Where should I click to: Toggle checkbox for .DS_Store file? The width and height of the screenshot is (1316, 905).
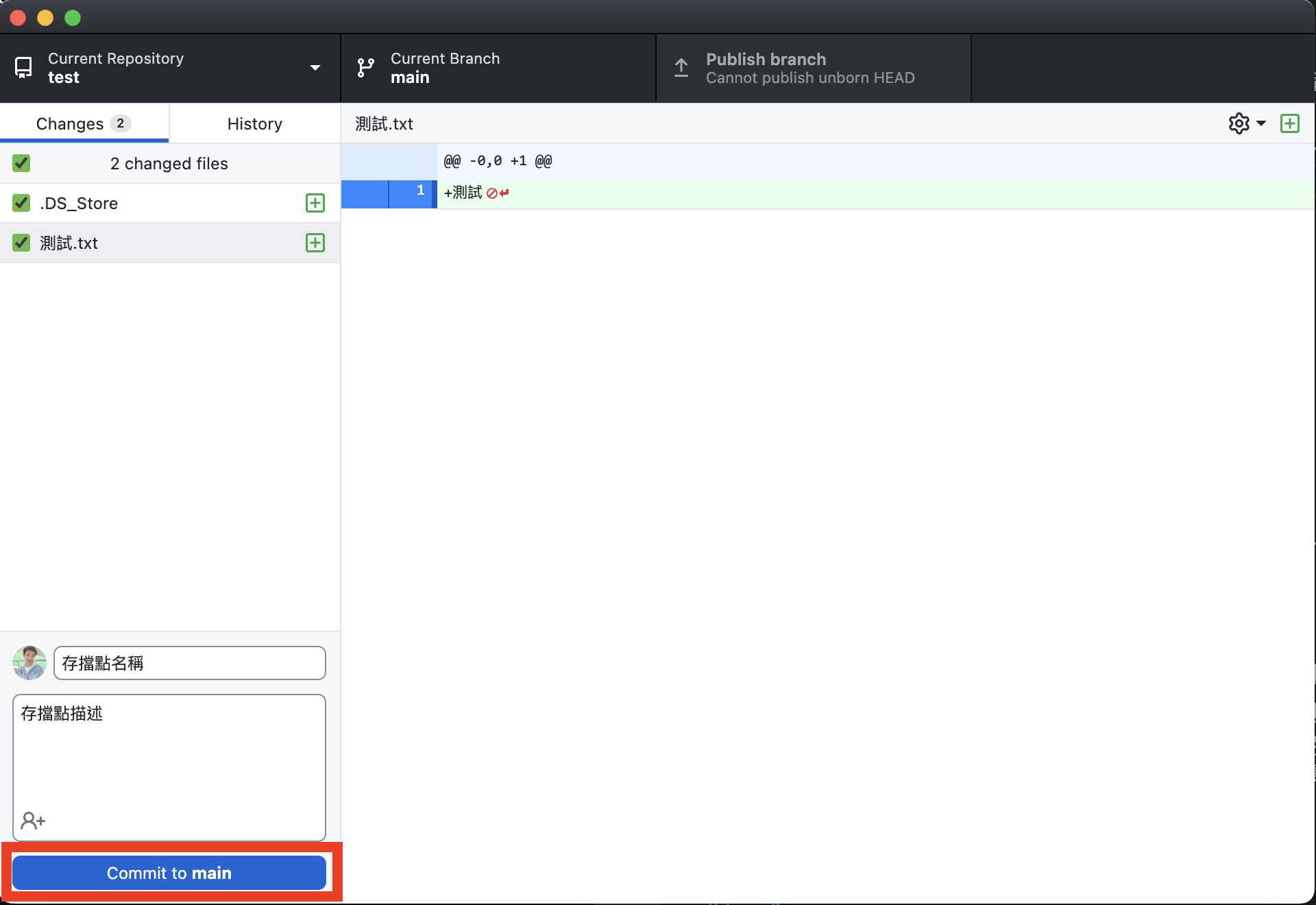point(20,203)
